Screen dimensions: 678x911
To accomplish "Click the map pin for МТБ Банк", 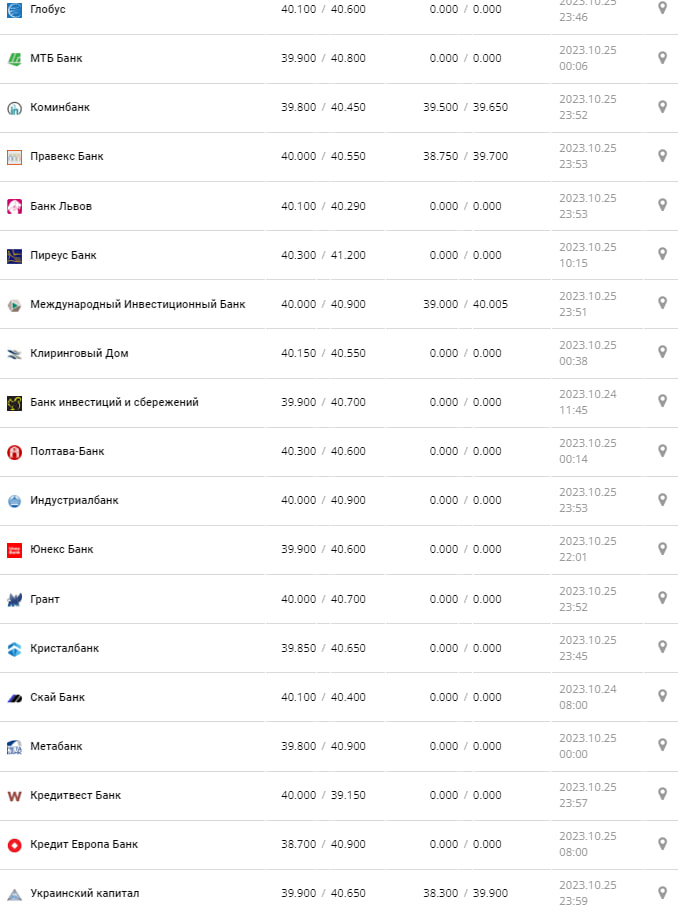I will click(662, 58).
